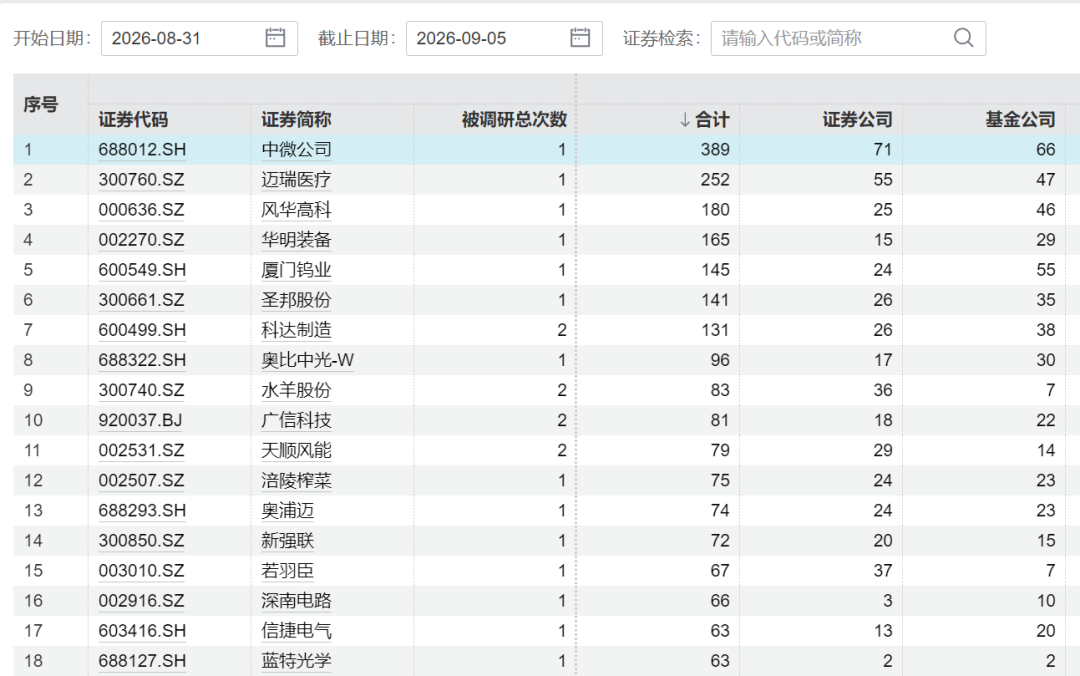Sort by 证券简称 column header
1080x676 pixels.
296,120
